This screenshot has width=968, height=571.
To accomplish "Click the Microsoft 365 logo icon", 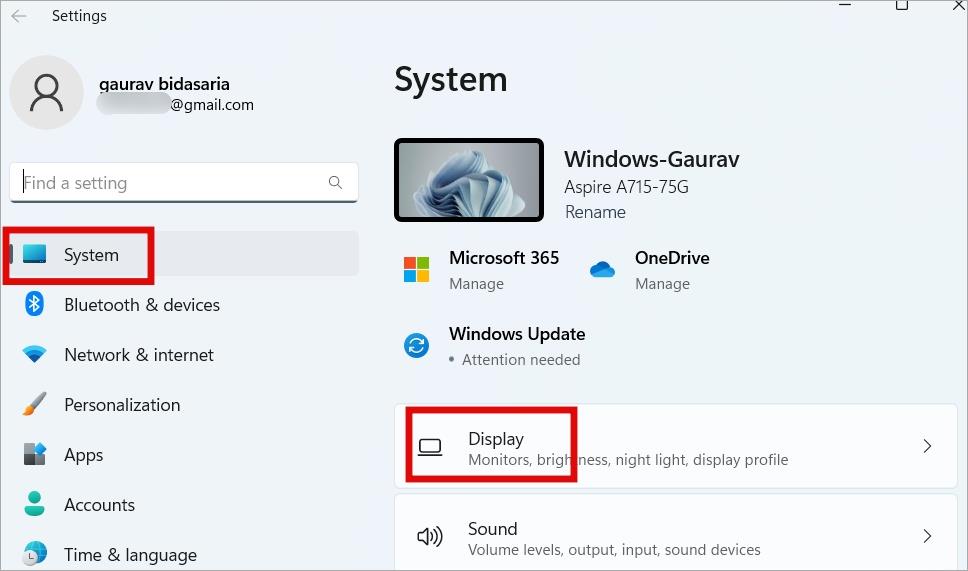I will [417, 270].
